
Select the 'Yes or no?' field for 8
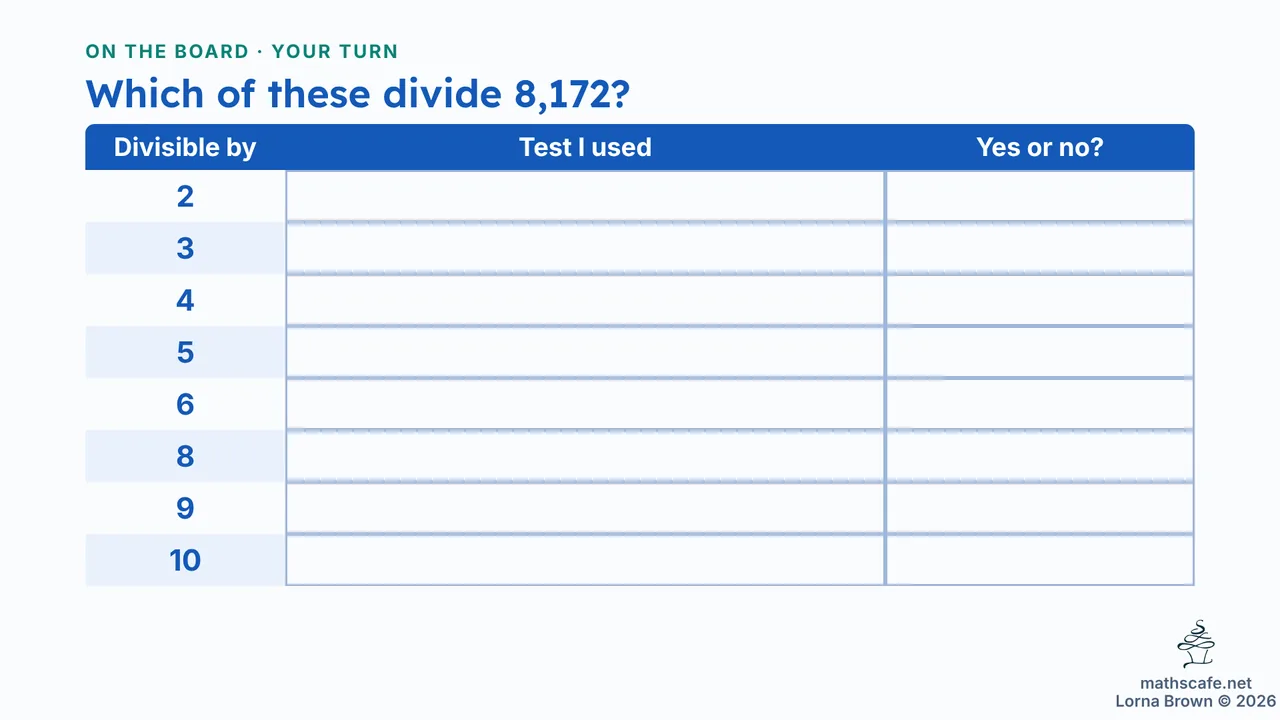click(1039, 456)
